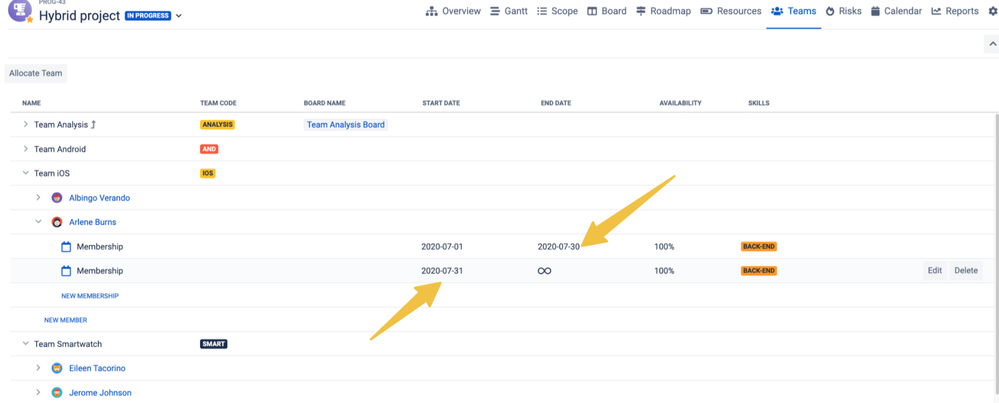Click the SKILLS column header
Viewport: 999px width, 403px height.
pyautogui.click(x=759, y=103)
